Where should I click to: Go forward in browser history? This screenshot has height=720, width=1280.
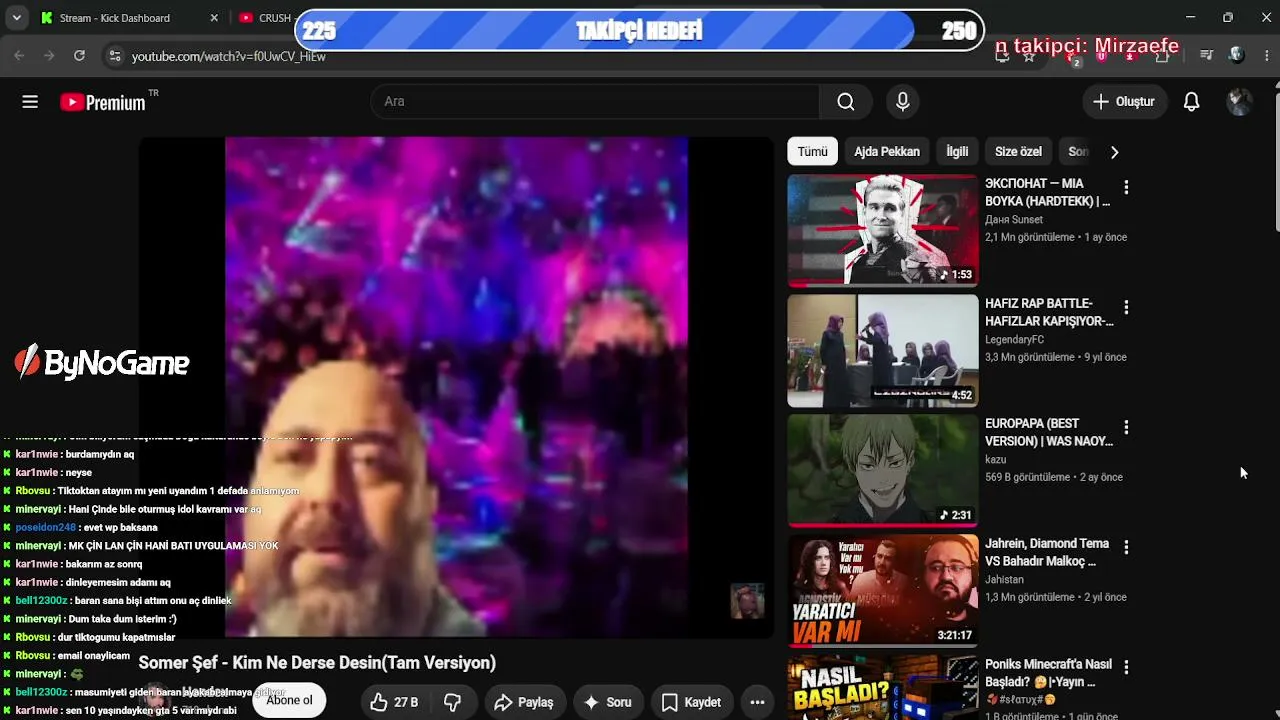pos(48,56)
